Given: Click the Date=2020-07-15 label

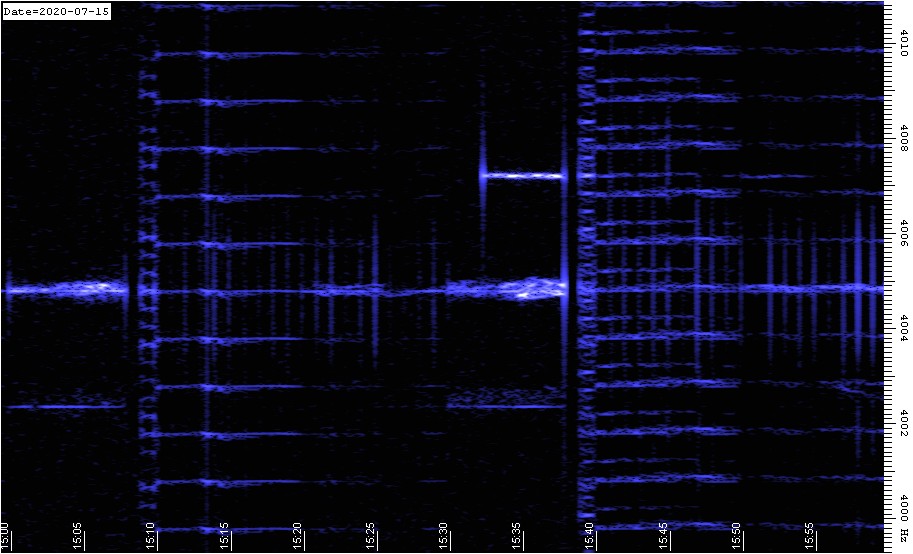Looking at the screenshot, I should 56,11.
